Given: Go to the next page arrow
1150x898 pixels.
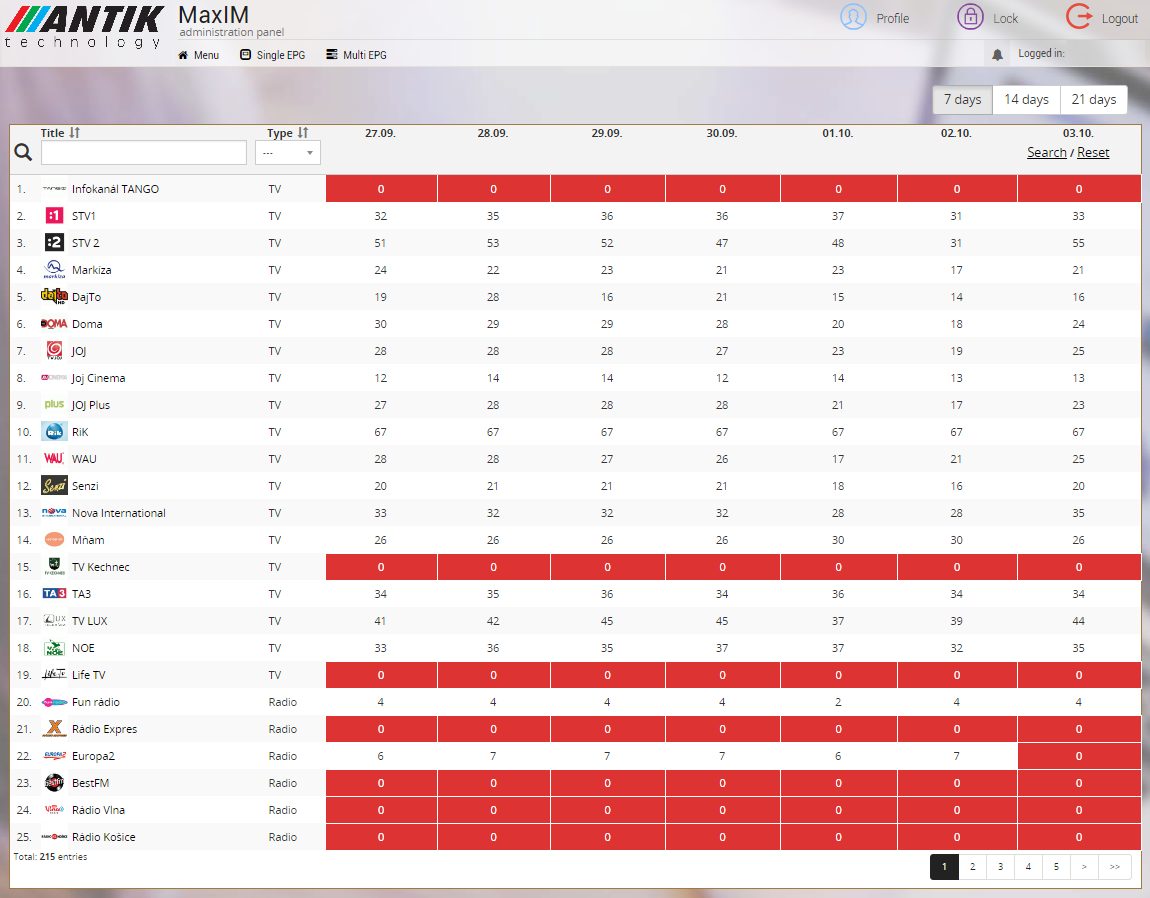Looking at the screenshot, I should [1084, 867].
